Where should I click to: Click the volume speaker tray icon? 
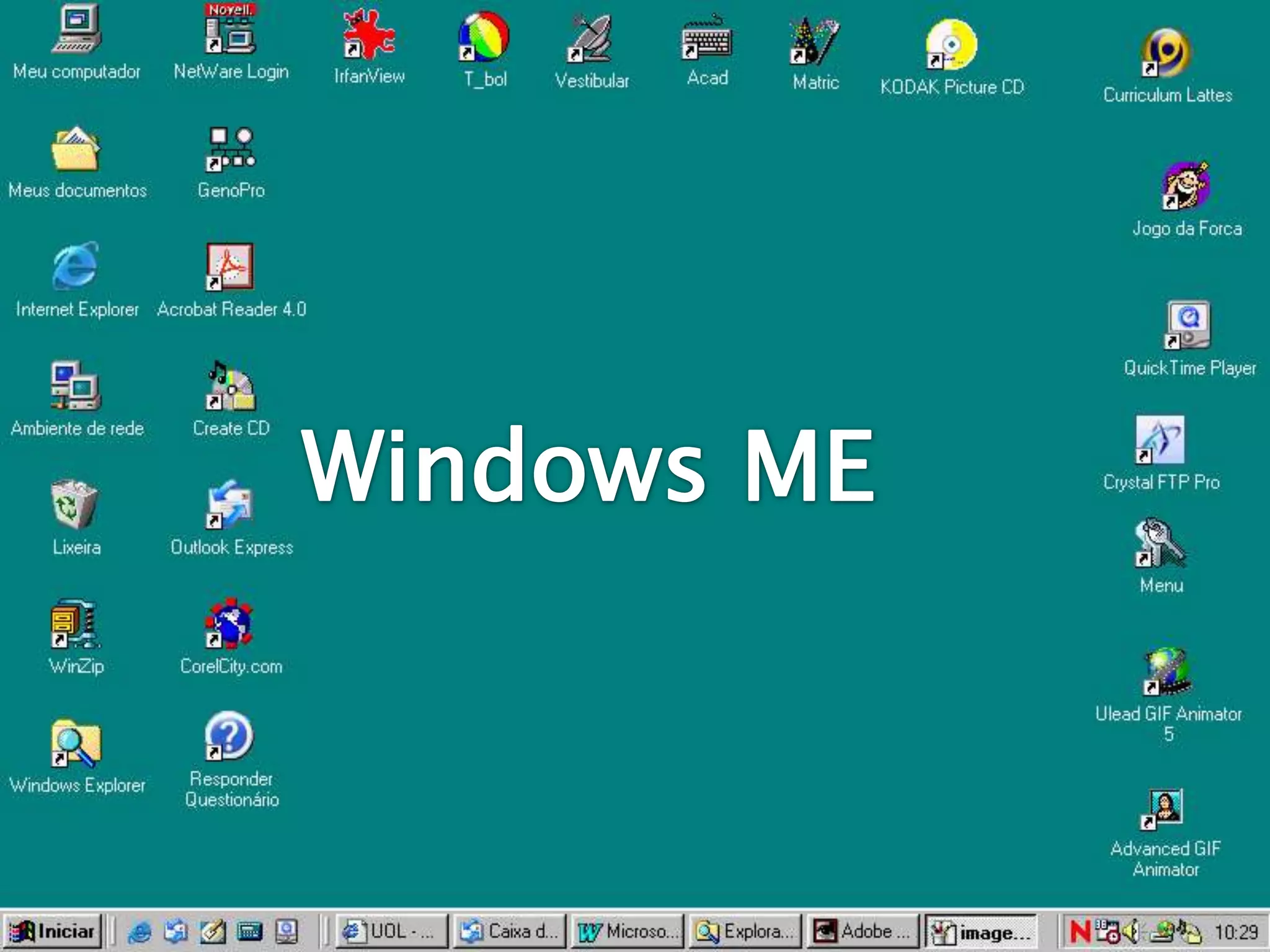click(1132, 931)
